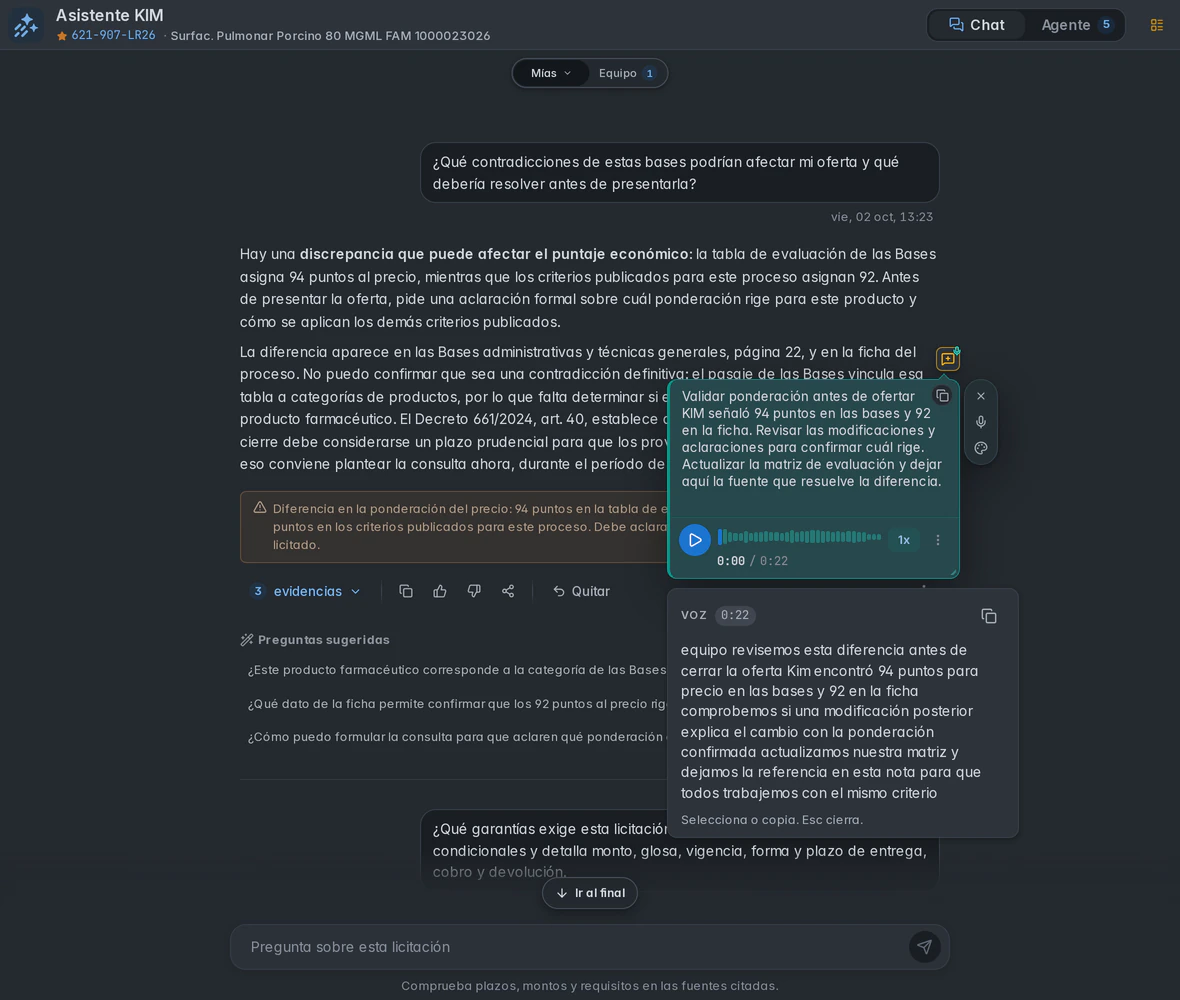Send the question with the paper plane button
1180x1000 pixels.
[924, 947]
